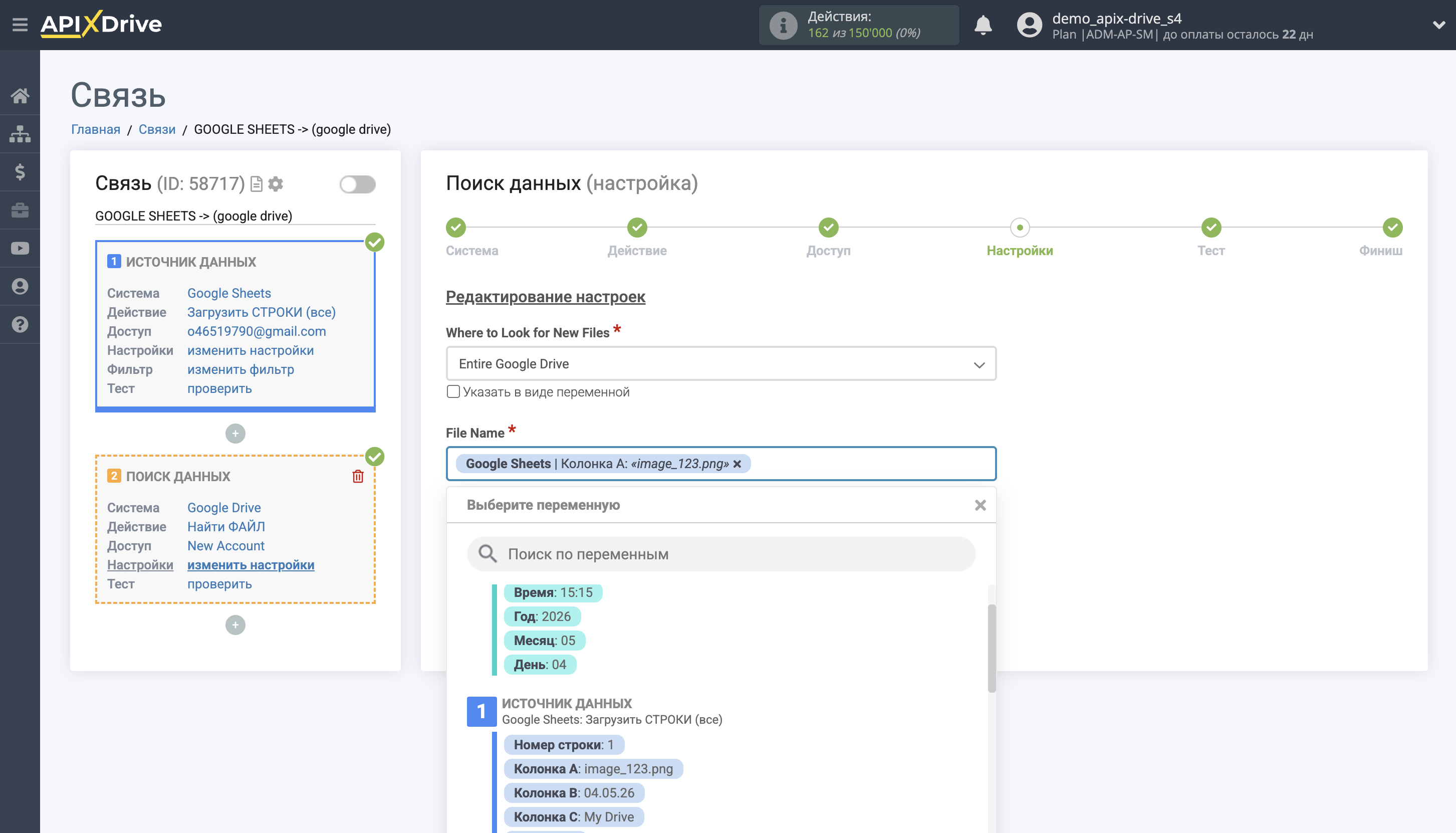Viewport: 1456px width, 833px height.
Task: Open the Связи breadcrumb link
Action: 157,129
